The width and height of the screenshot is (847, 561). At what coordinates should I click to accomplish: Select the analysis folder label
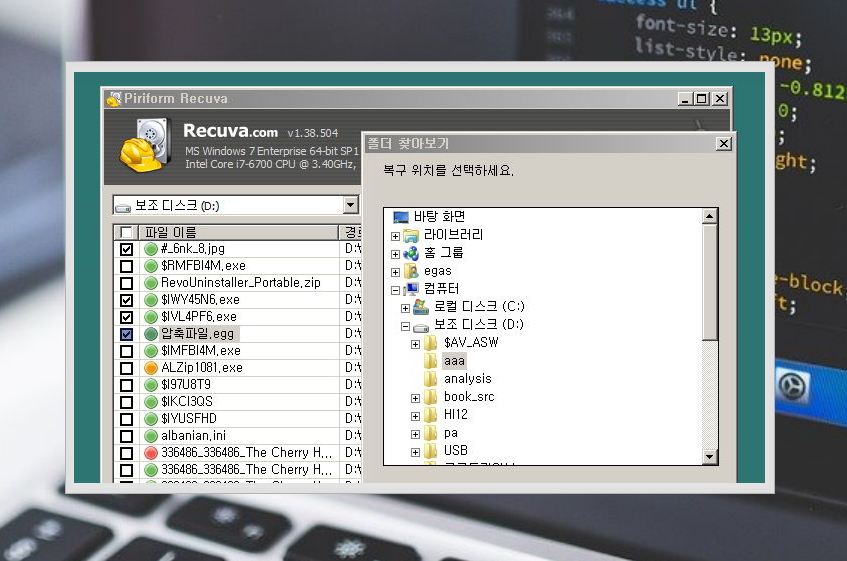point(468,379)
